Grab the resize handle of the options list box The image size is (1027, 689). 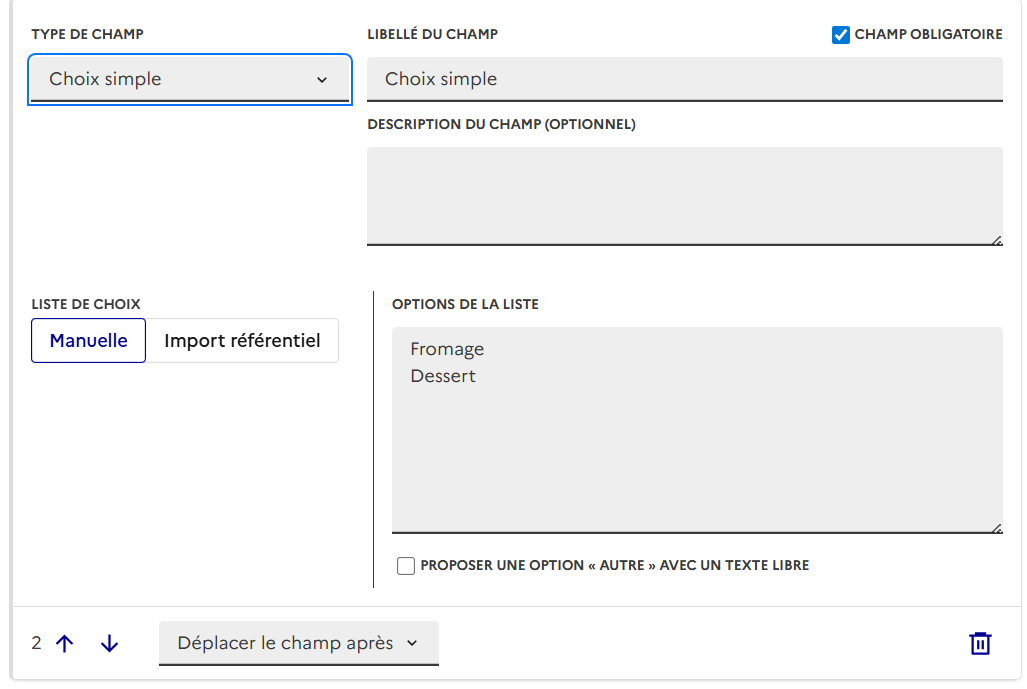tap(996, 527)
